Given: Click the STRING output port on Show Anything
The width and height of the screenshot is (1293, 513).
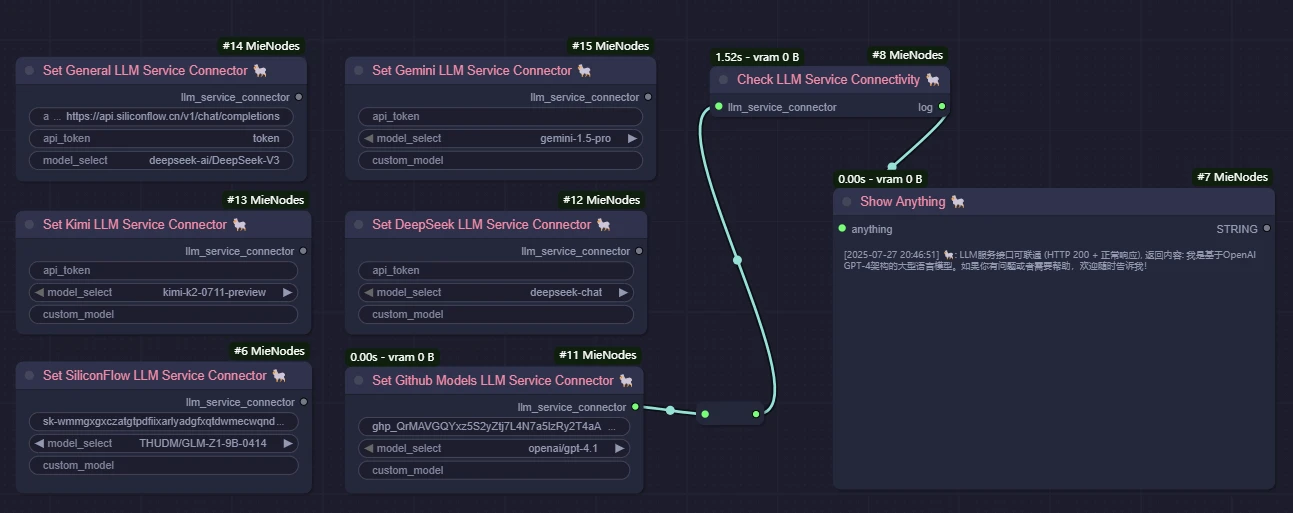Looking at the screenshot, I should click(x=1267, y=228).
